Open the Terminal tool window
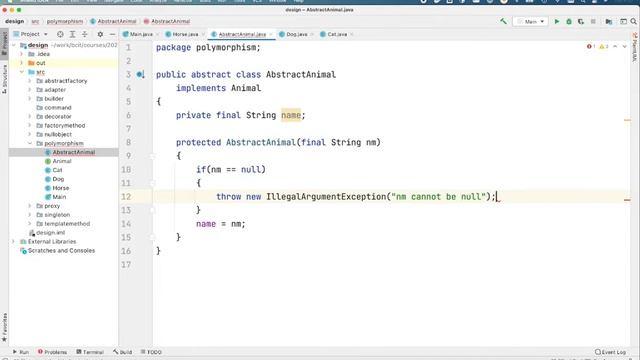Viewport: 640px width, 360px height. [x=90, y=352]
